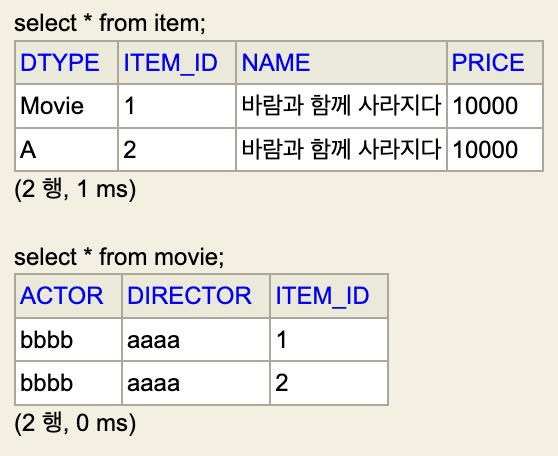
Task: Select ITEM_ID cell in DTYPE A row
Action: point(177,150)
